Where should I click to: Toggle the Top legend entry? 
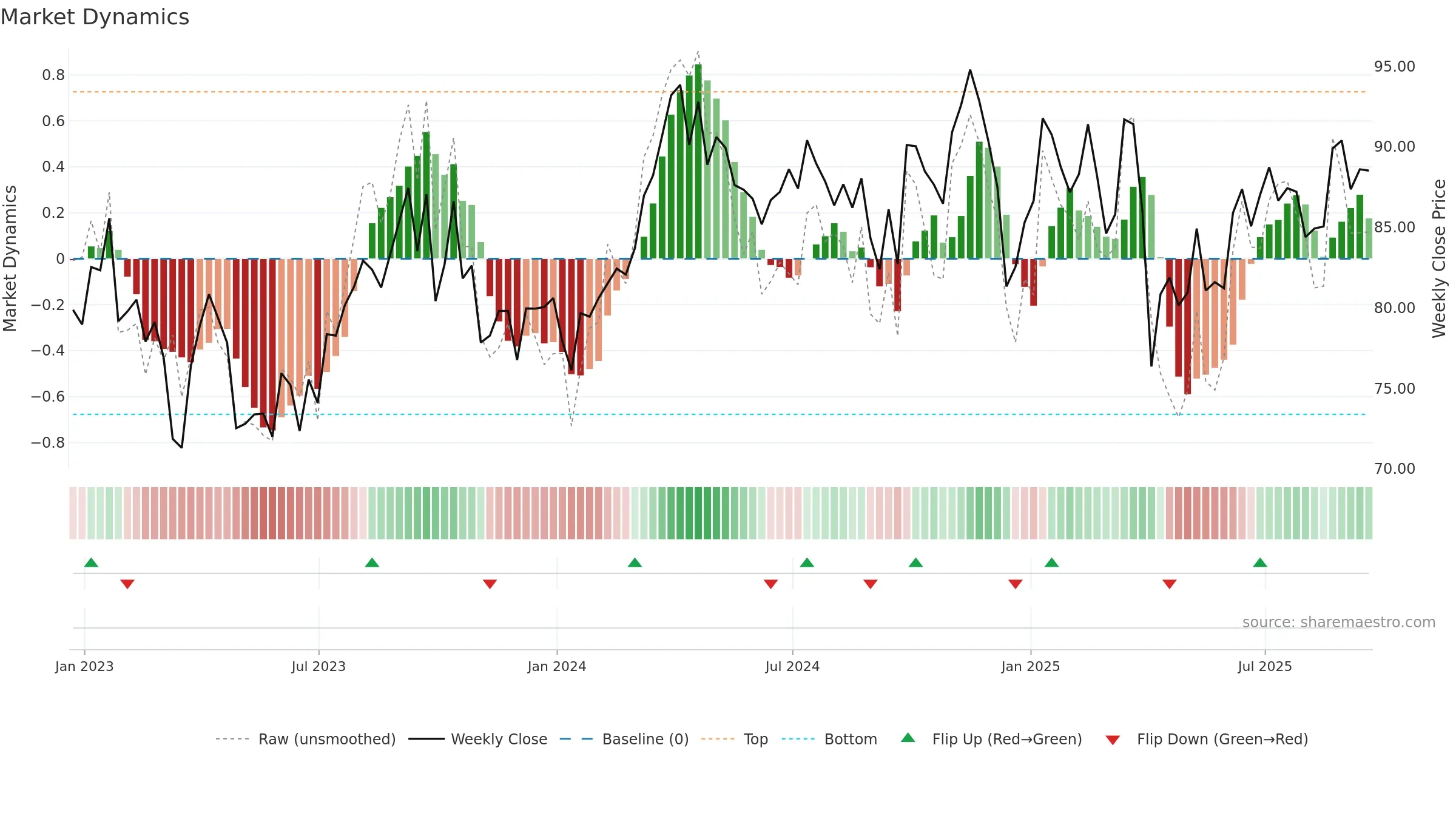(x=734, y=739)
